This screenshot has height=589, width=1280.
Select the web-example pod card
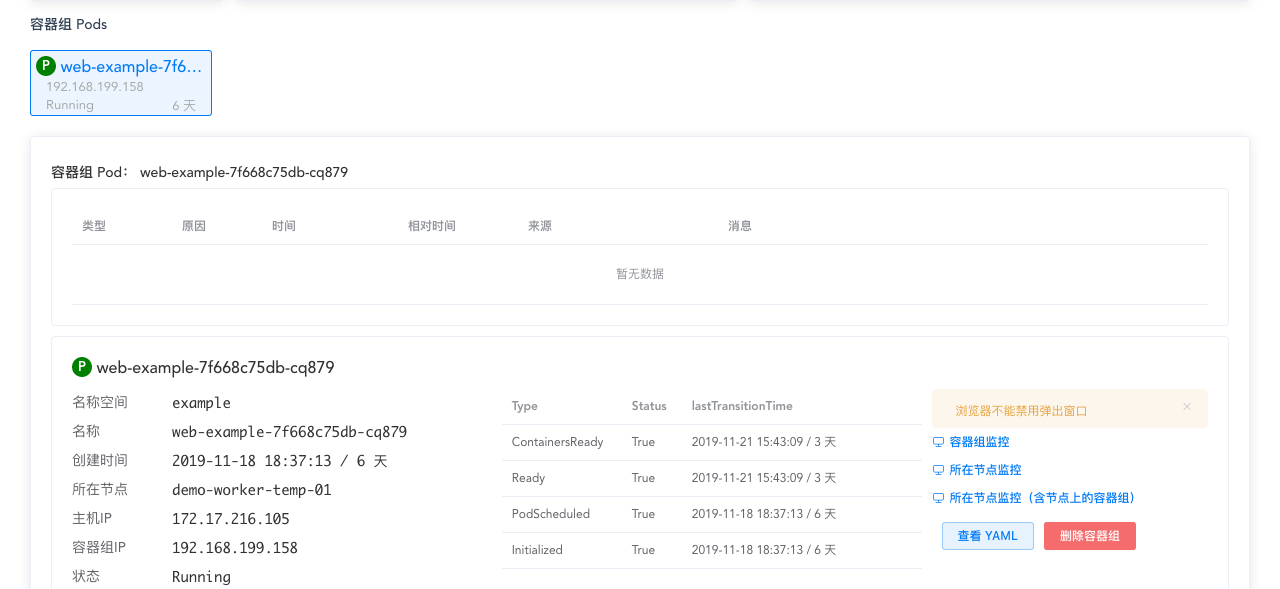tap(120, 83)
